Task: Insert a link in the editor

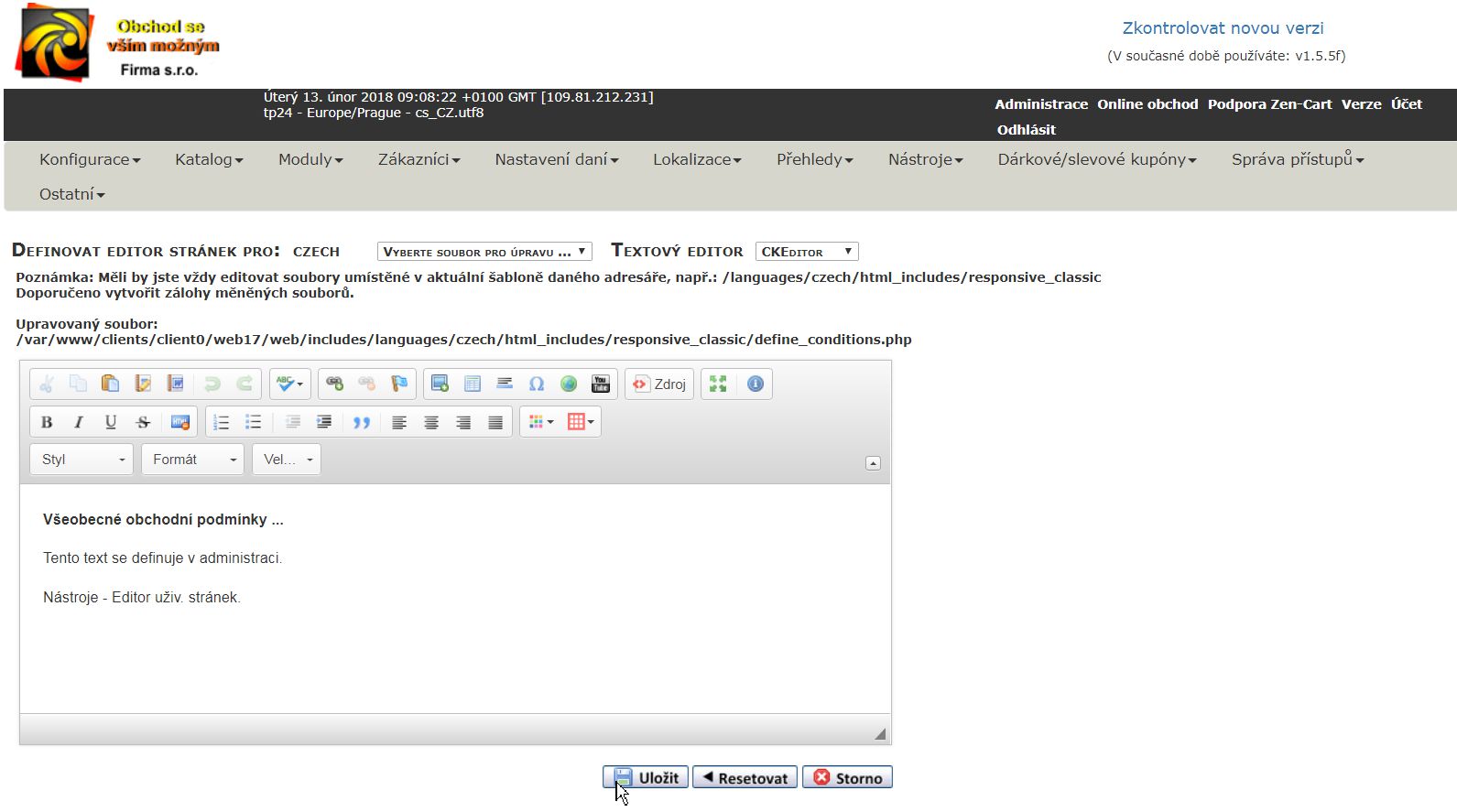Action: click(335, 384)
